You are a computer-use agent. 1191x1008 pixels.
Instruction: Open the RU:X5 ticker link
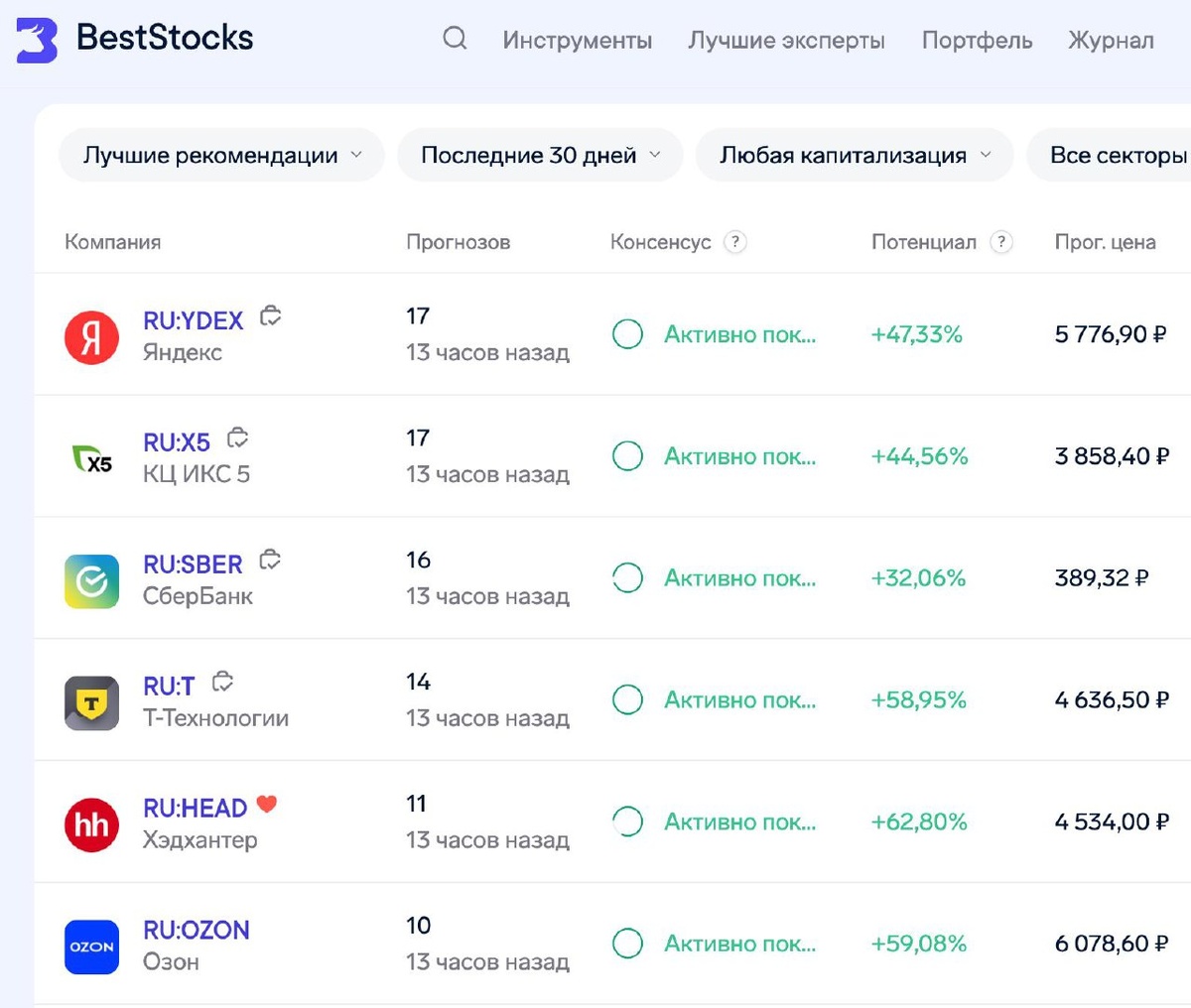point(177,442)
